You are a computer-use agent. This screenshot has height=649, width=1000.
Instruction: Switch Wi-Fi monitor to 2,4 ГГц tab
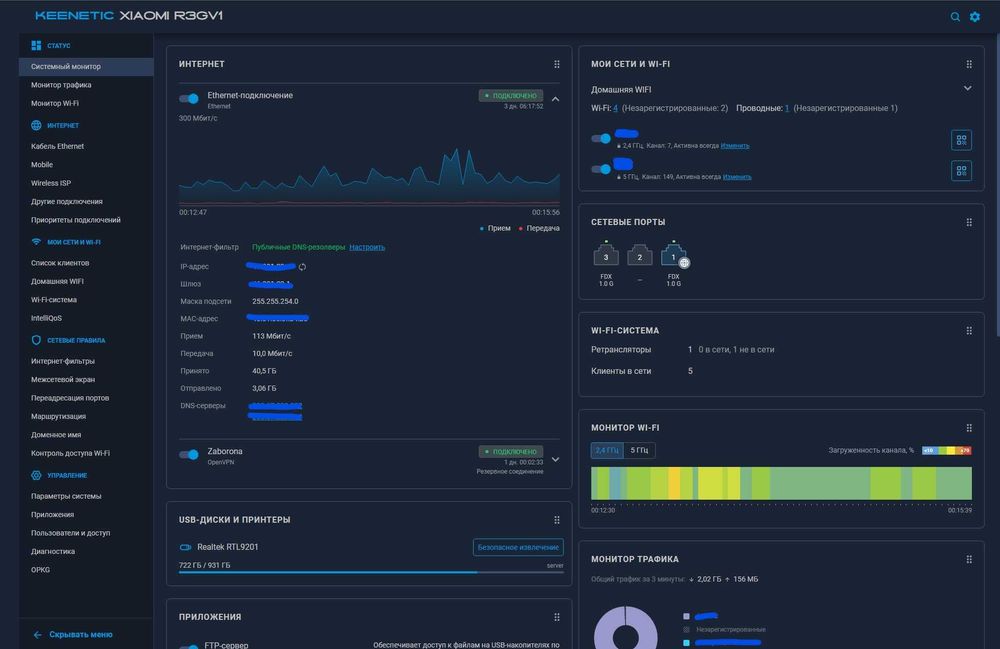607,450
